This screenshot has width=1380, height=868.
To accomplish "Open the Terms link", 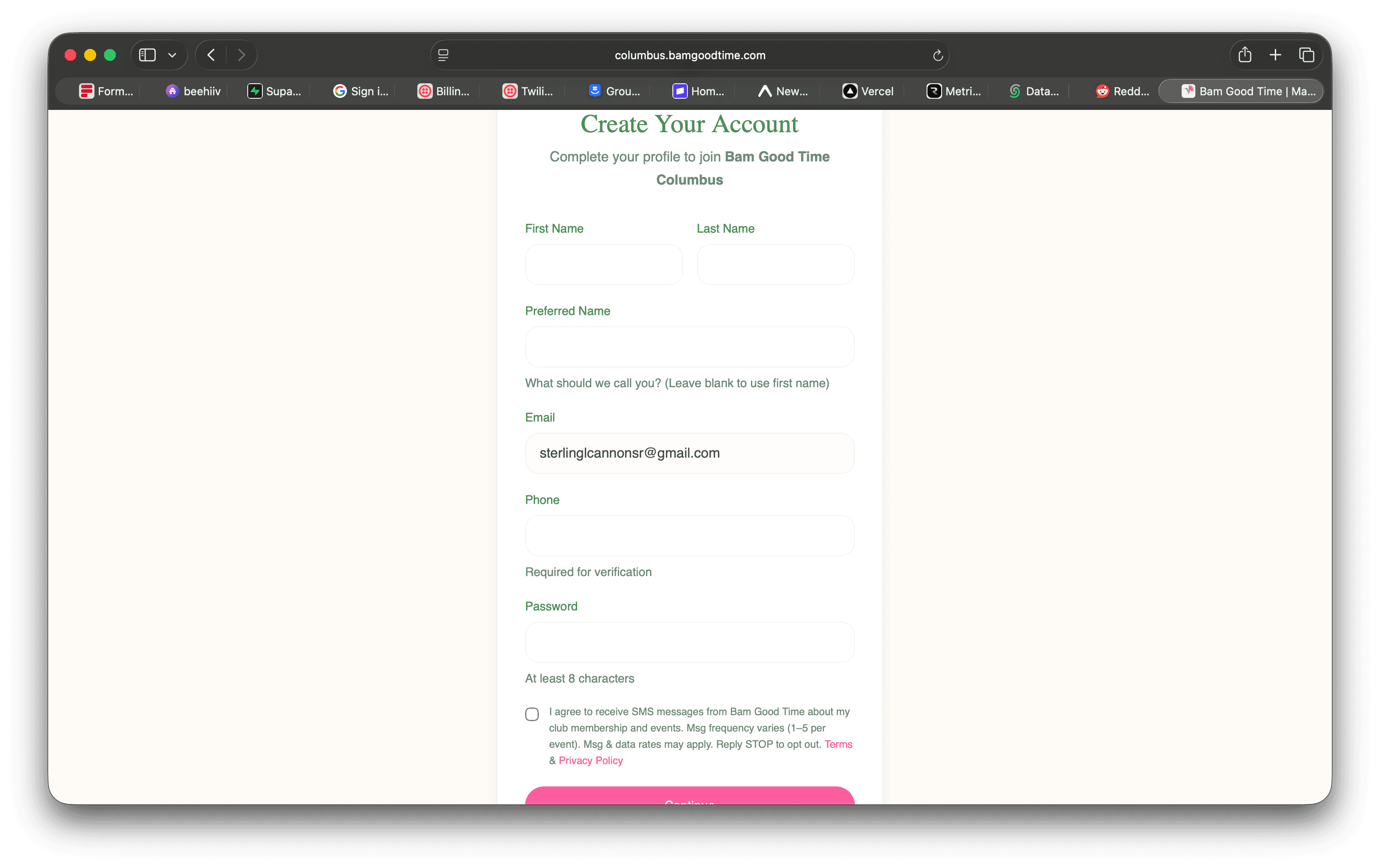I will click(839, 744).
